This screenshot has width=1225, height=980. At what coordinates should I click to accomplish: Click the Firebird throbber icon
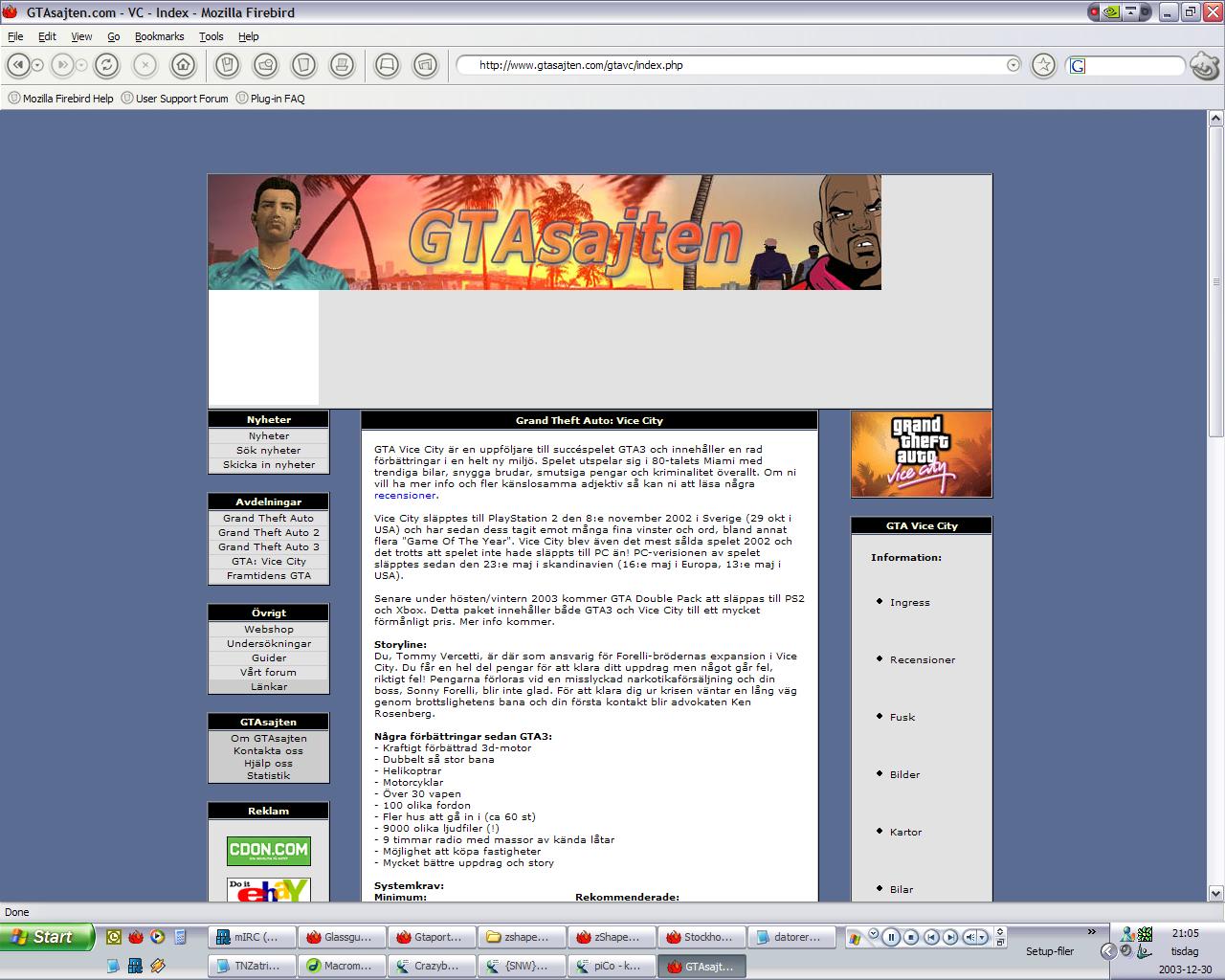point(1204,65)
